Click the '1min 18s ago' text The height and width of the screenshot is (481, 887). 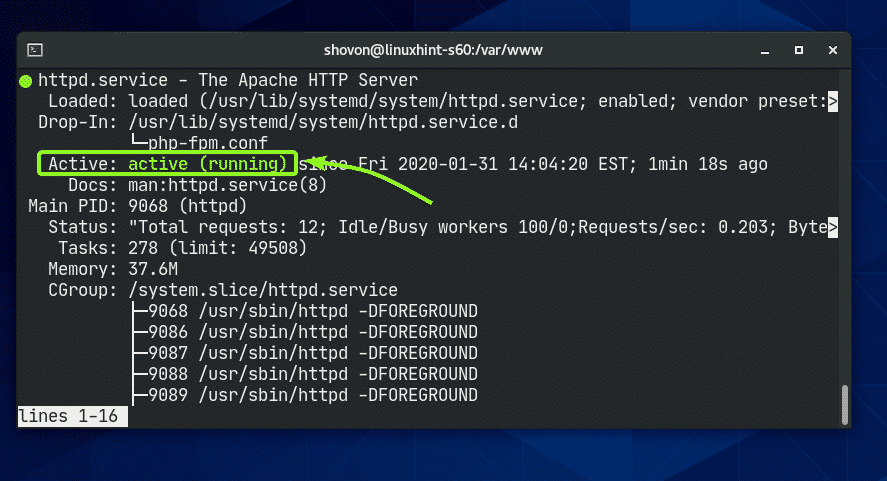pyautogui.click(x=708, y=164)
